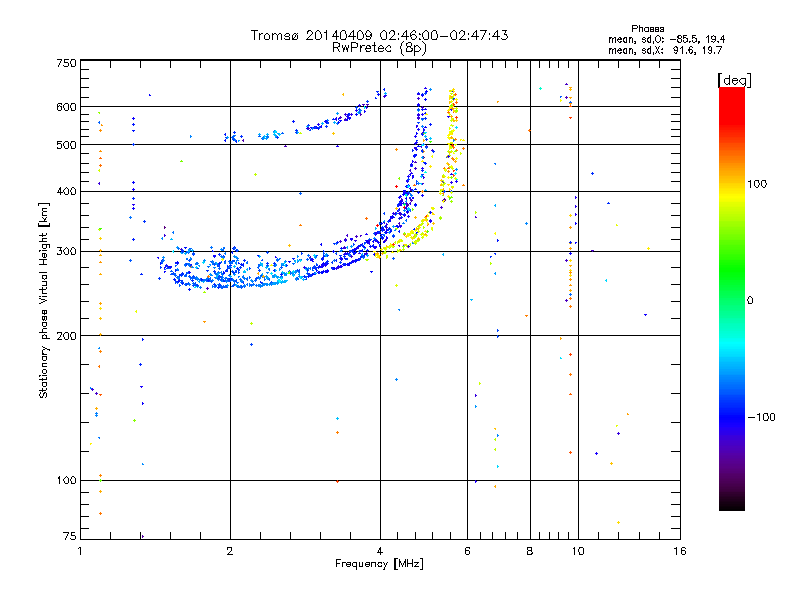Click the Stationary phase Virtual Height axis label

(x=44, y=300)
